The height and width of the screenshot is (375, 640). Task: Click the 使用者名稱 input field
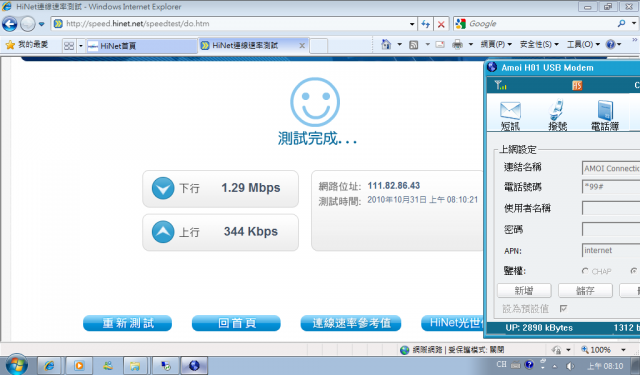click(611, 208)
